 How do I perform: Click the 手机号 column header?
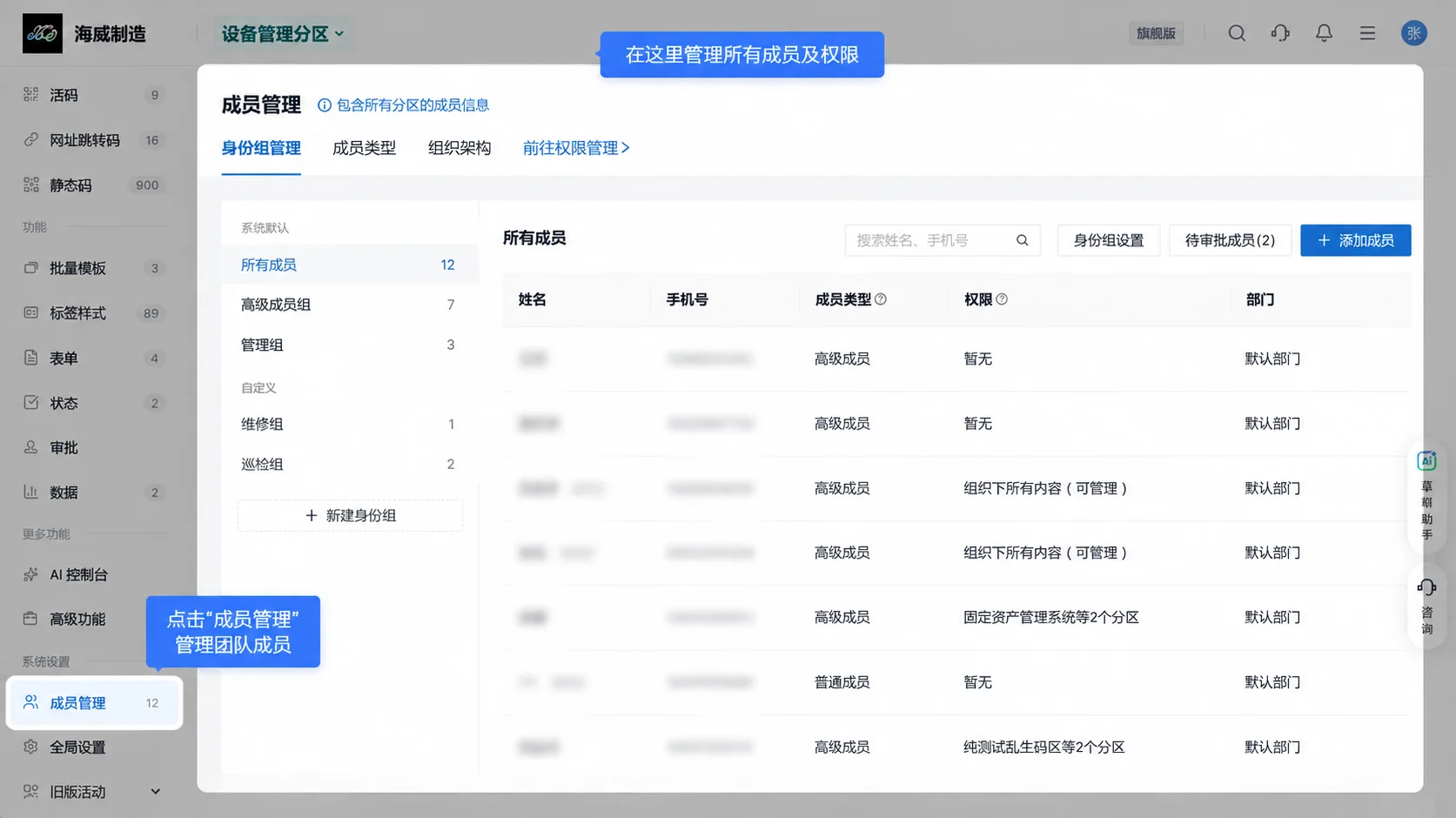[687, 299]
